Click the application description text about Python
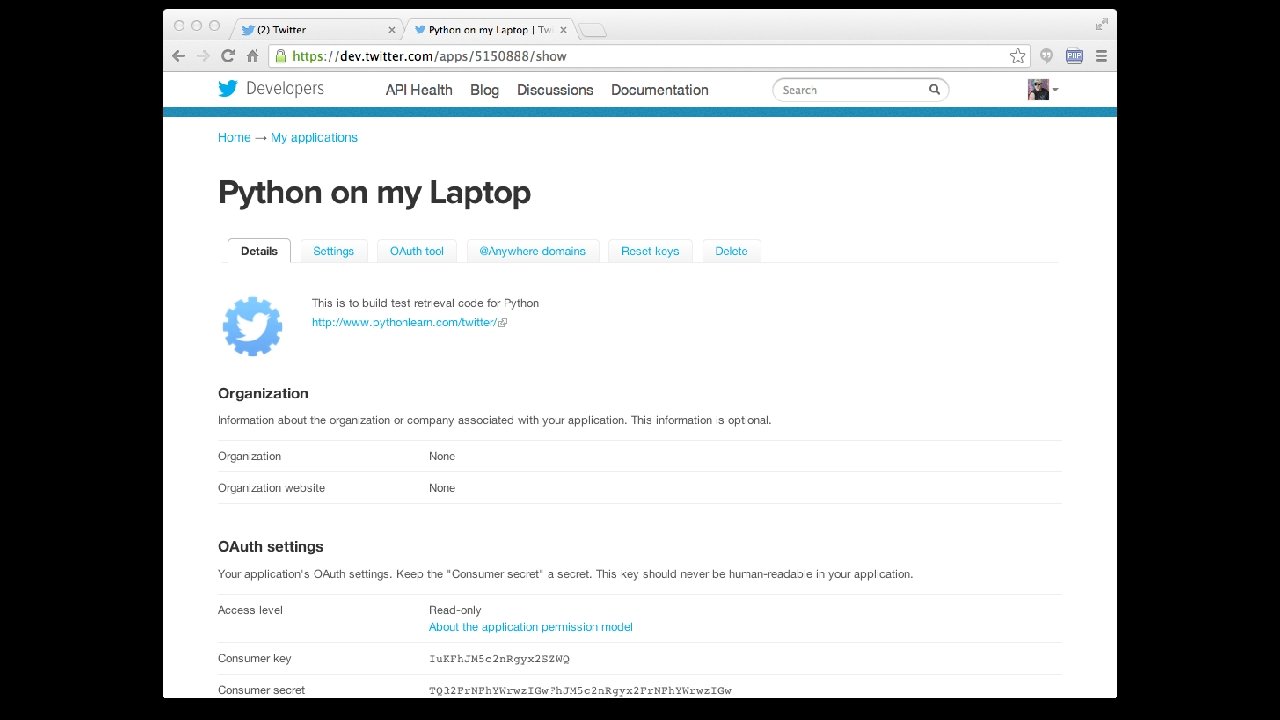The width and height of the screenshot is (1280, 720). (425, 303)
